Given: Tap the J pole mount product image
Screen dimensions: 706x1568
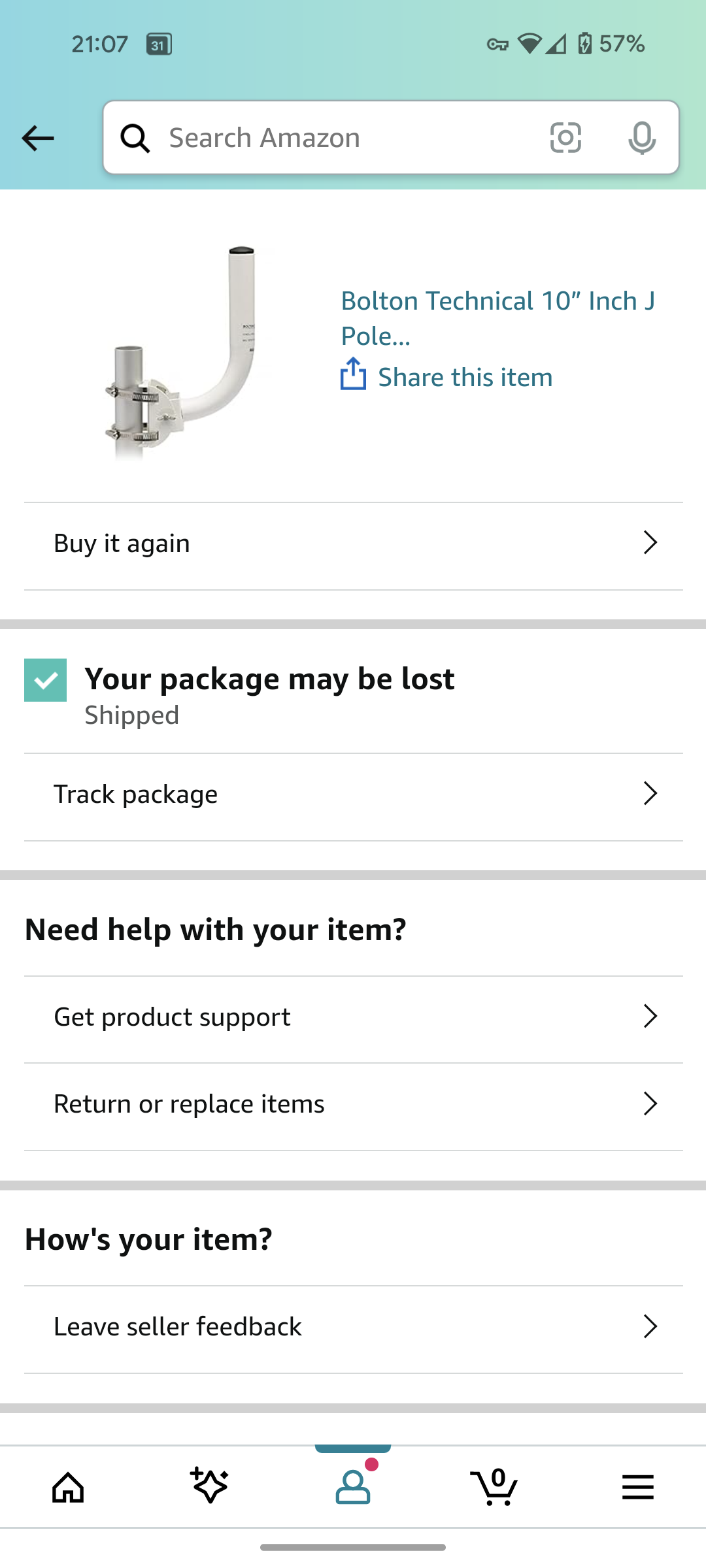Looking at the screenshot, I should 181,353.
